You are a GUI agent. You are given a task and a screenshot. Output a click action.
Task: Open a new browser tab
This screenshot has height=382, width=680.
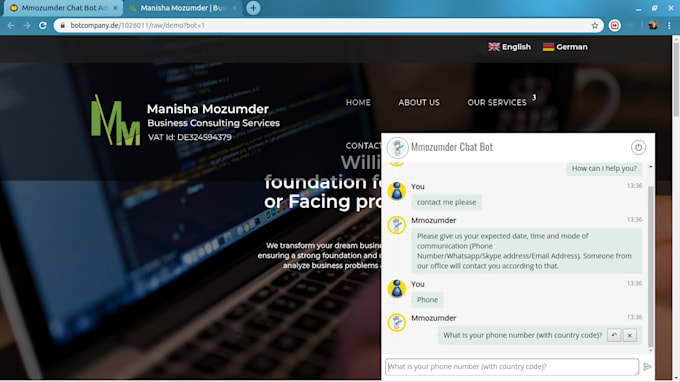(253, 8)
